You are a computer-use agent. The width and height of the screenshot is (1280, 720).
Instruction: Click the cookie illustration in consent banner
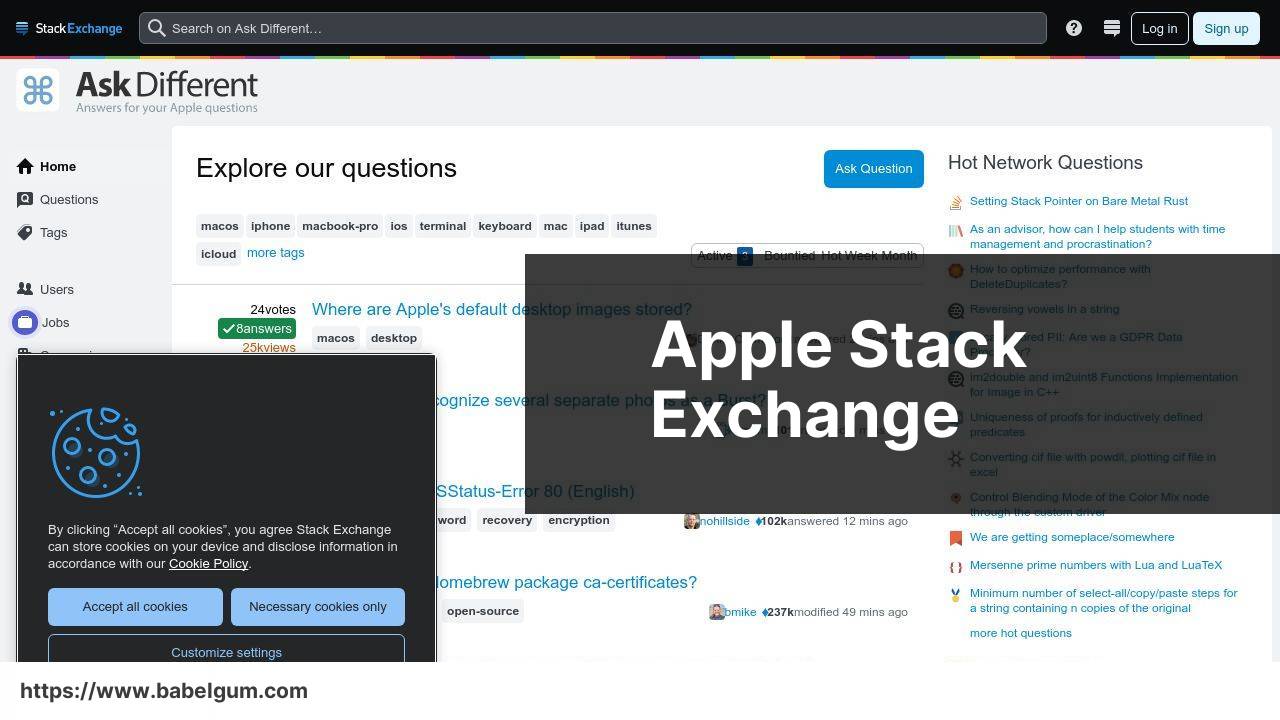(x=96, y=452)
